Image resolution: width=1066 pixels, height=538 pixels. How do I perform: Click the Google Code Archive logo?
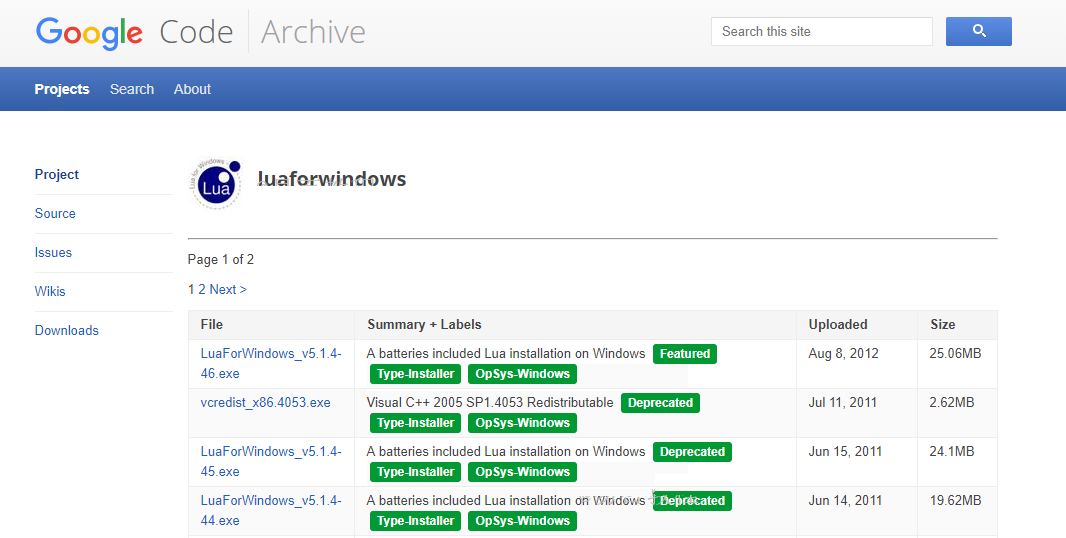(x=201, y=32)
